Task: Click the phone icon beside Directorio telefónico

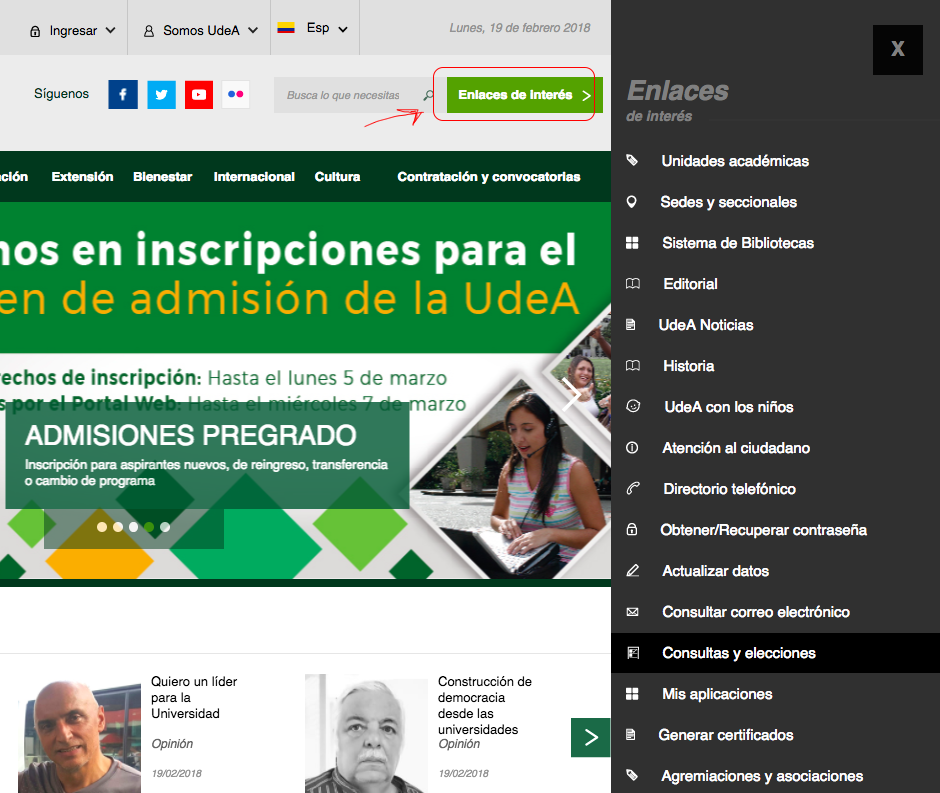Action: 632,489
